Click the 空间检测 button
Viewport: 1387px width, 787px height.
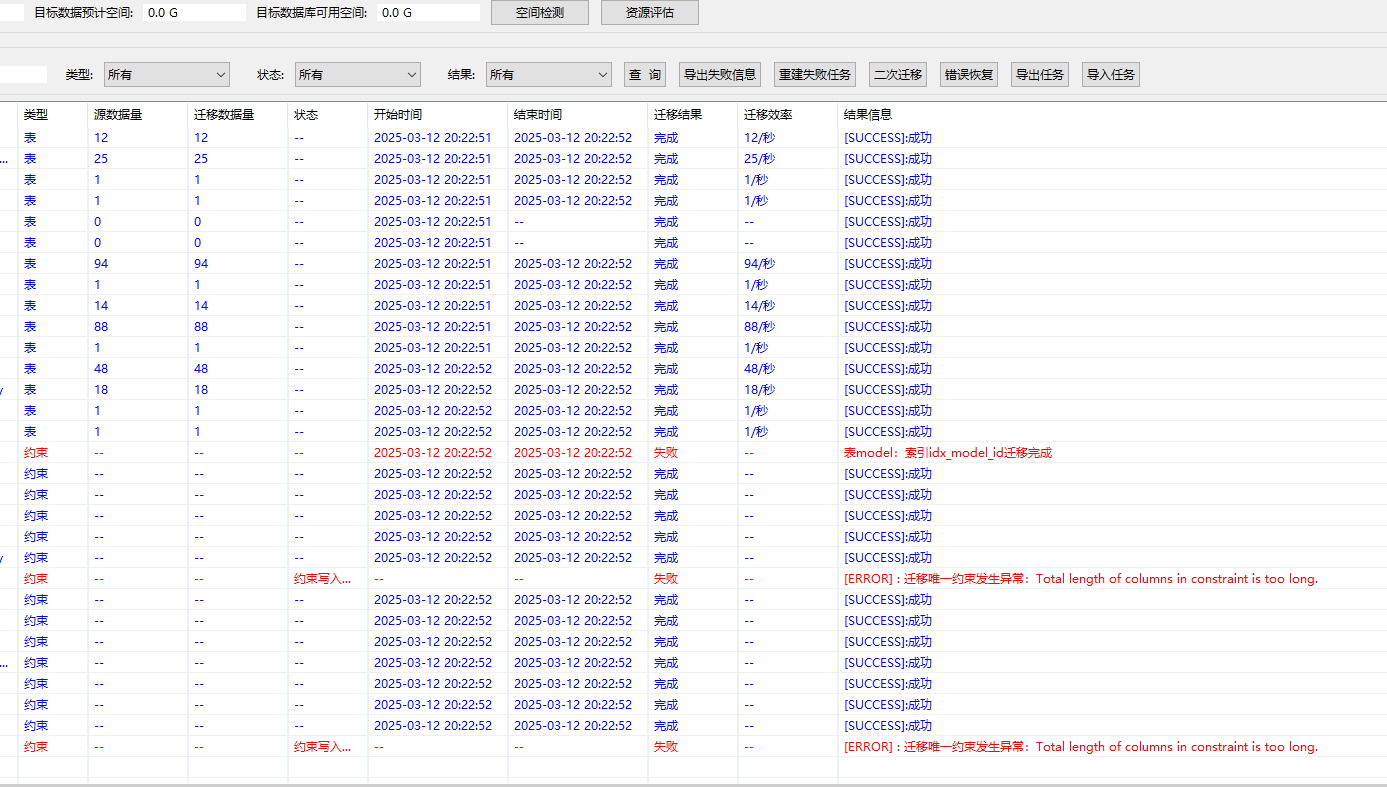[539, 12]
